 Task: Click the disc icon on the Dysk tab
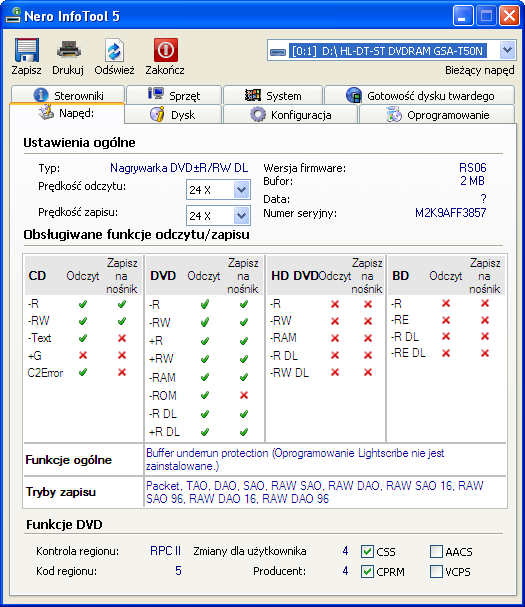[157, 115]
